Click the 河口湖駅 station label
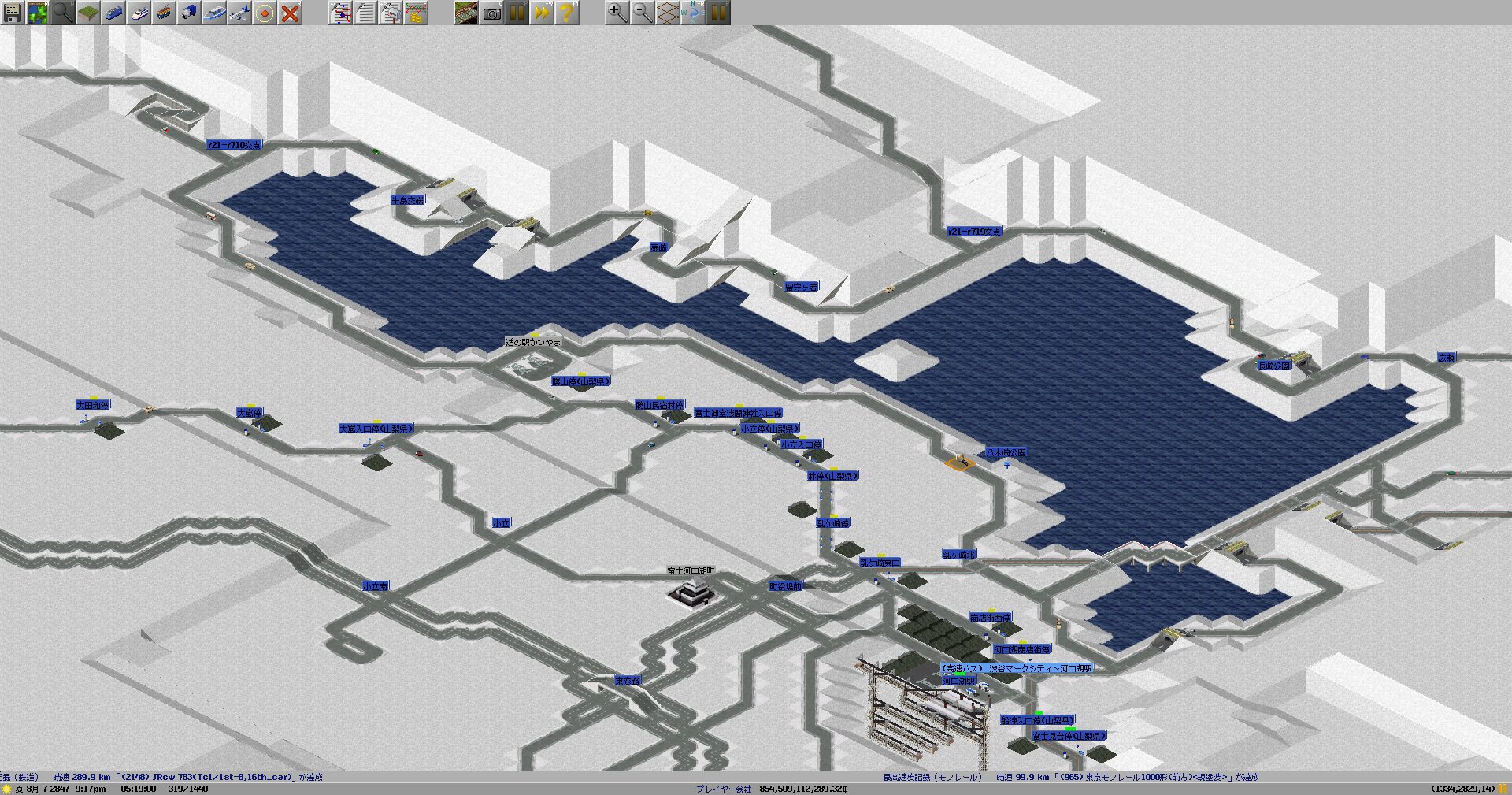Viewport: 1512px width, 795px height. [959, 681]
